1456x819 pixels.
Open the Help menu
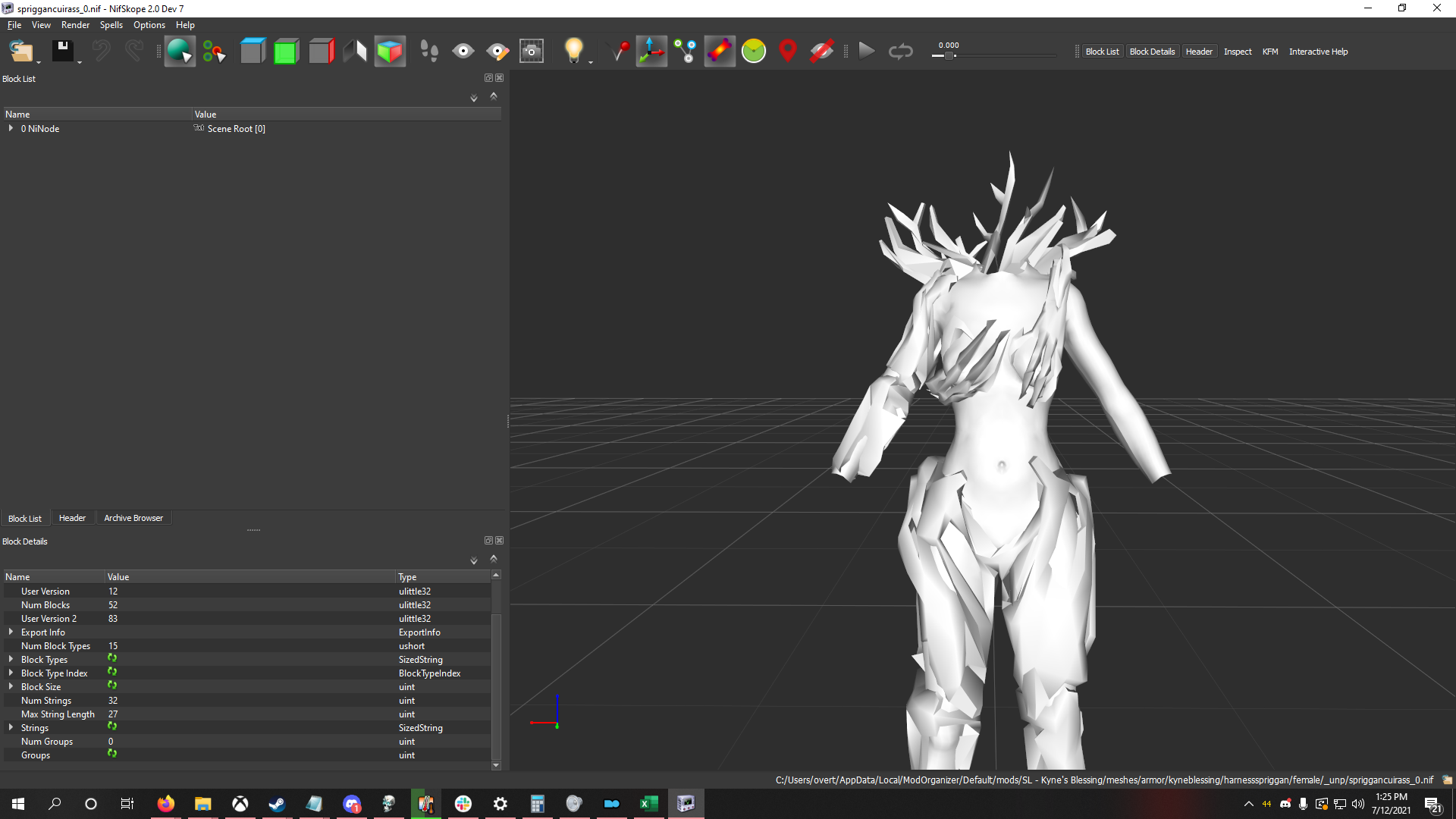point(185,25)
